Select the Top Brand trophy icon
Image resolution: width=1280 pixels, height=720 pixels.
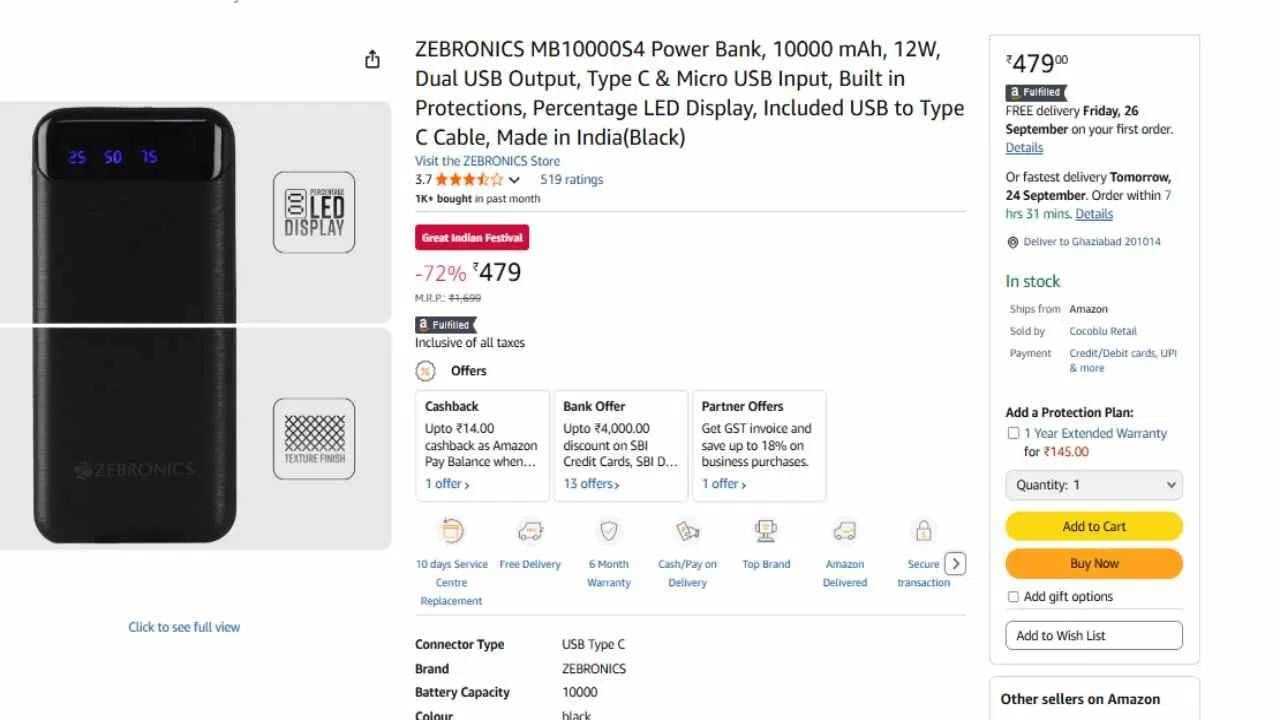765,531
